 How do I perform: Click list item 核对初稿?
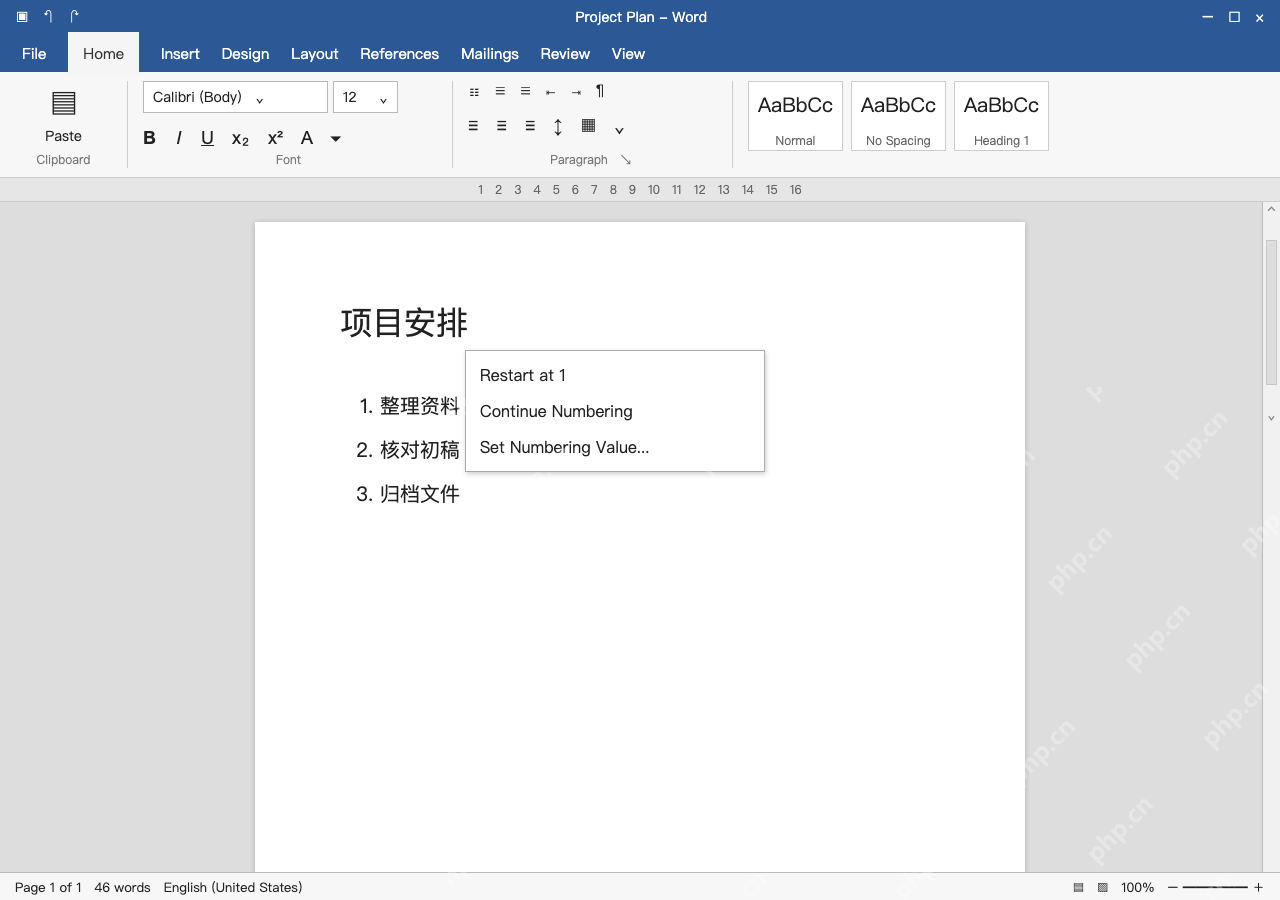[420, 450]
